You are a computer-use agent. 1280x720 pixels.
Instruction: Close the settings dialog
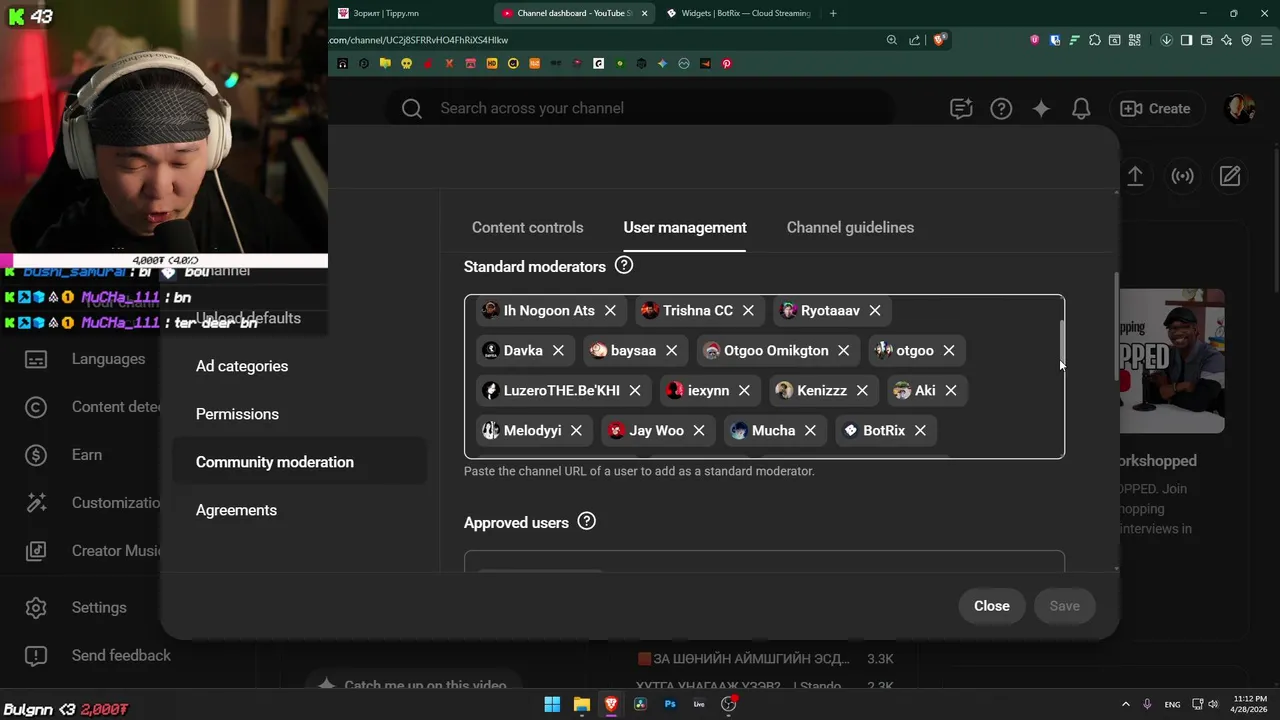992,606
